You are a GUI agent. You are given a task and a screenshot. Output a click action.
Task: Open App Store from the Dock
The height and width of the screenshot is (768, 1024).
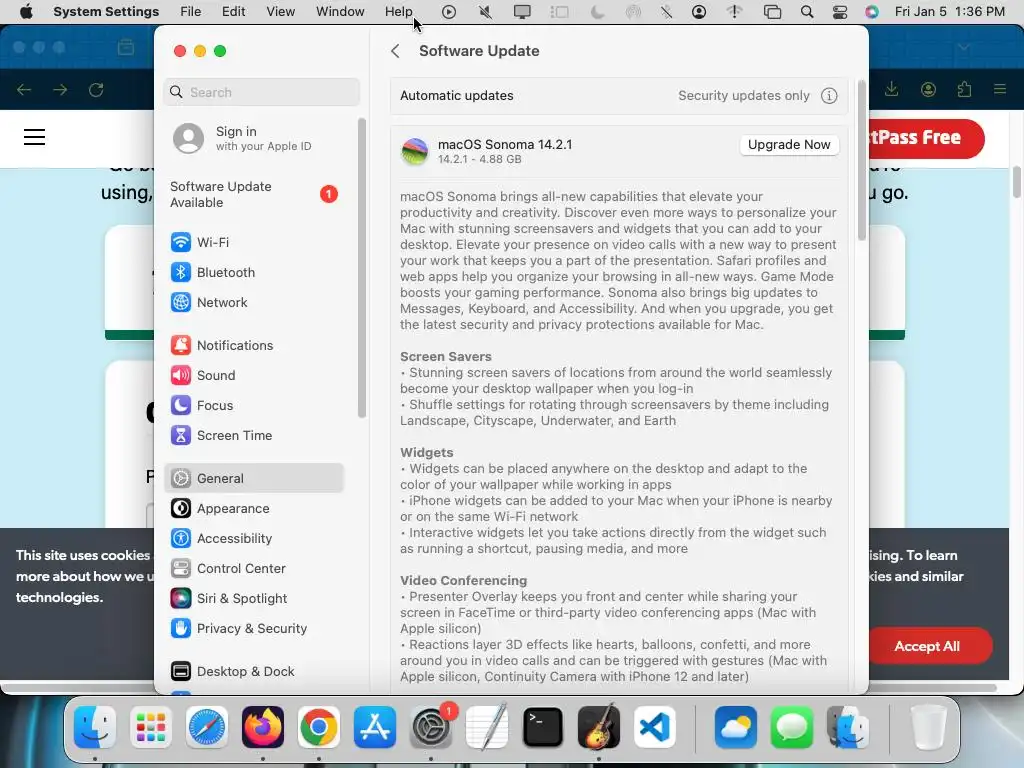click(x=375, y=727)
